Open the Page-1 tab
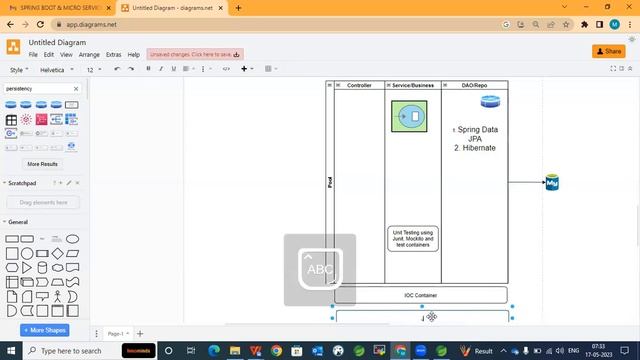This screenshot has width=640, height=360. tap(118, 334)
